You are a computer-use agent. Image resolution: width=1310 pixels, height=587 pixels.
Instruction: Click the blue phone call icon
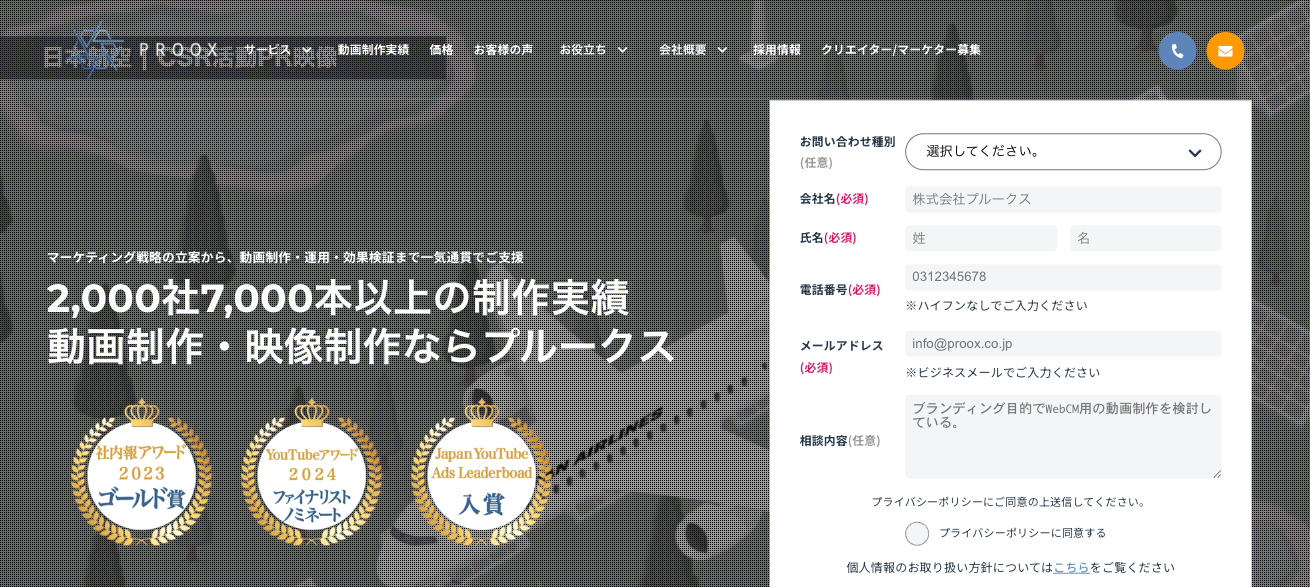1177,51
